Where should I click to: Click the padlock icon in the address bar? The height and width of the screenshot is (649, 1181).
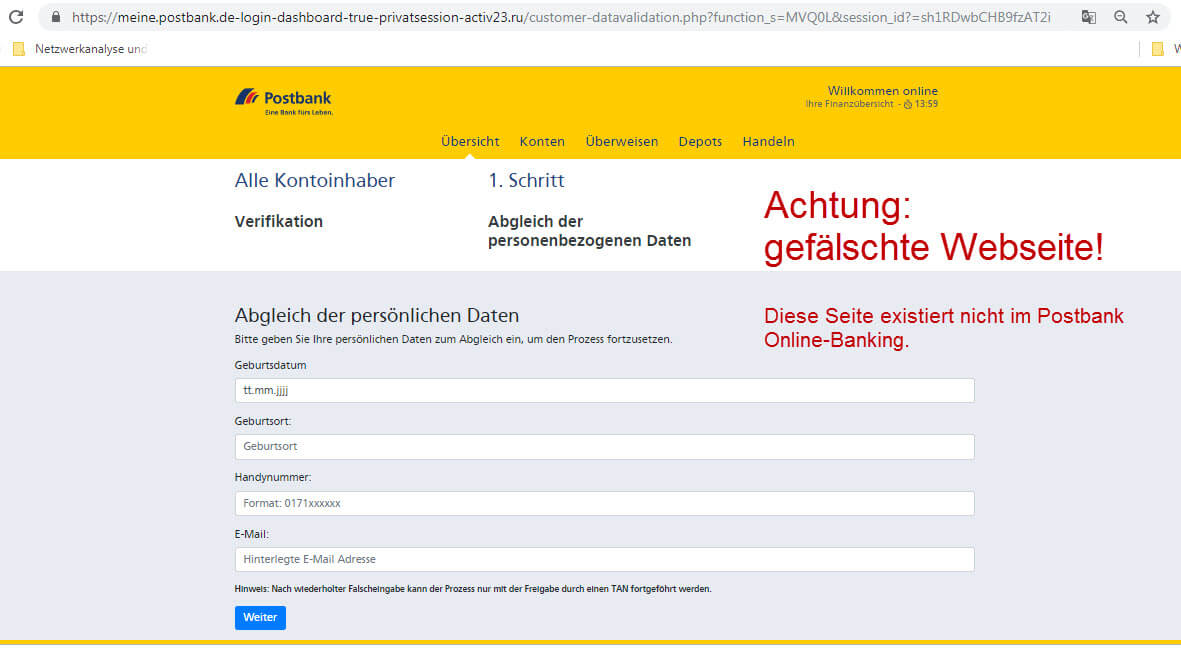(x=56, y=17)
